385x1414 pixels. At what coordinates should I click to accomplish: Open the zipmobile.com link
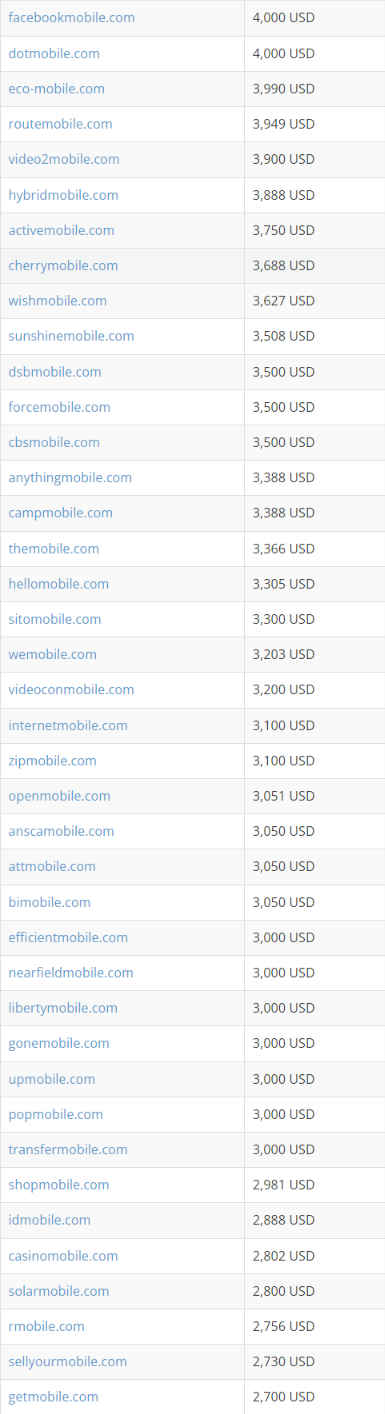(x=53, y=760)
